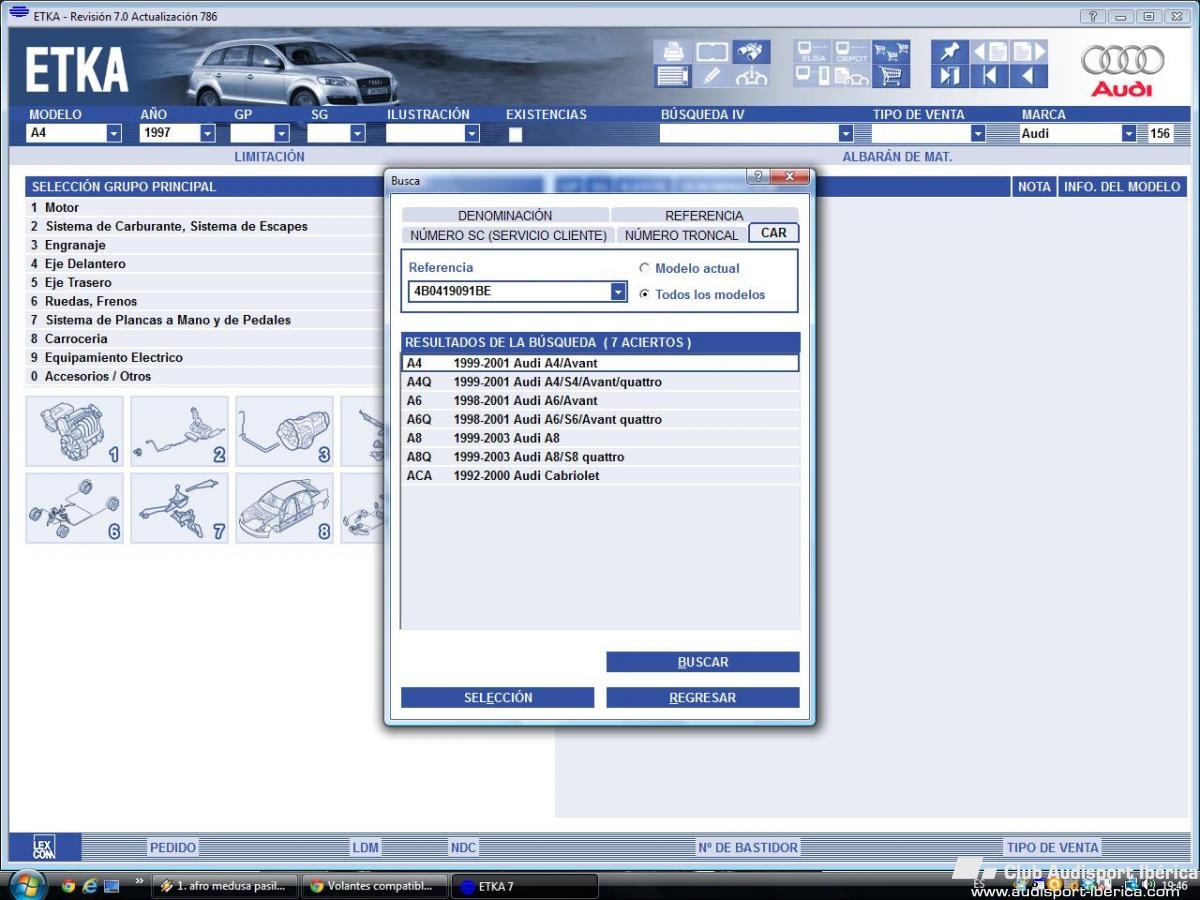The height and width of the screenshot is (900, 1200).
Task: Open the afro medusa taskbar item
Action: [x=225, y=886]
